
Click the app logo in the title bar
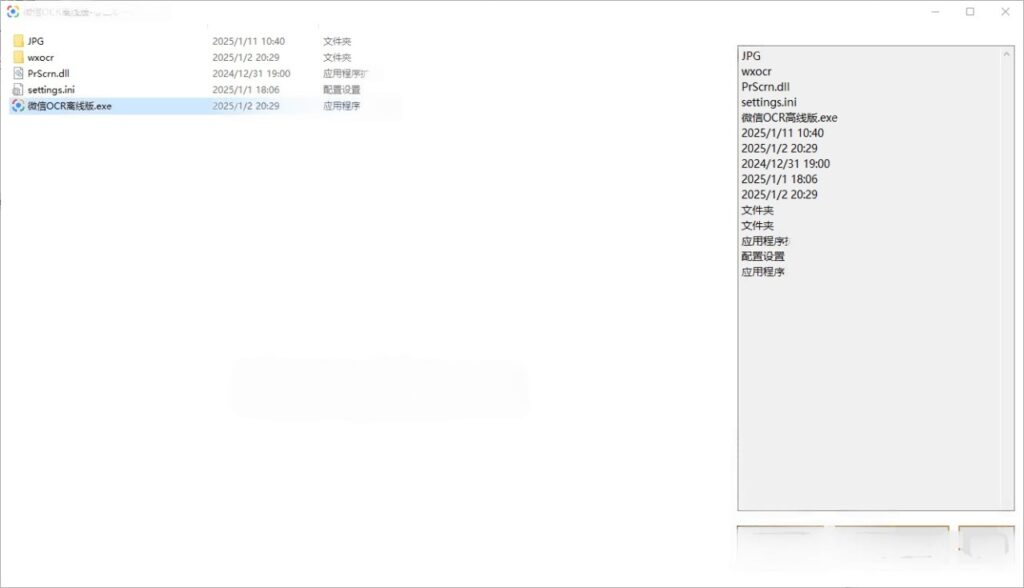point(12,12)
